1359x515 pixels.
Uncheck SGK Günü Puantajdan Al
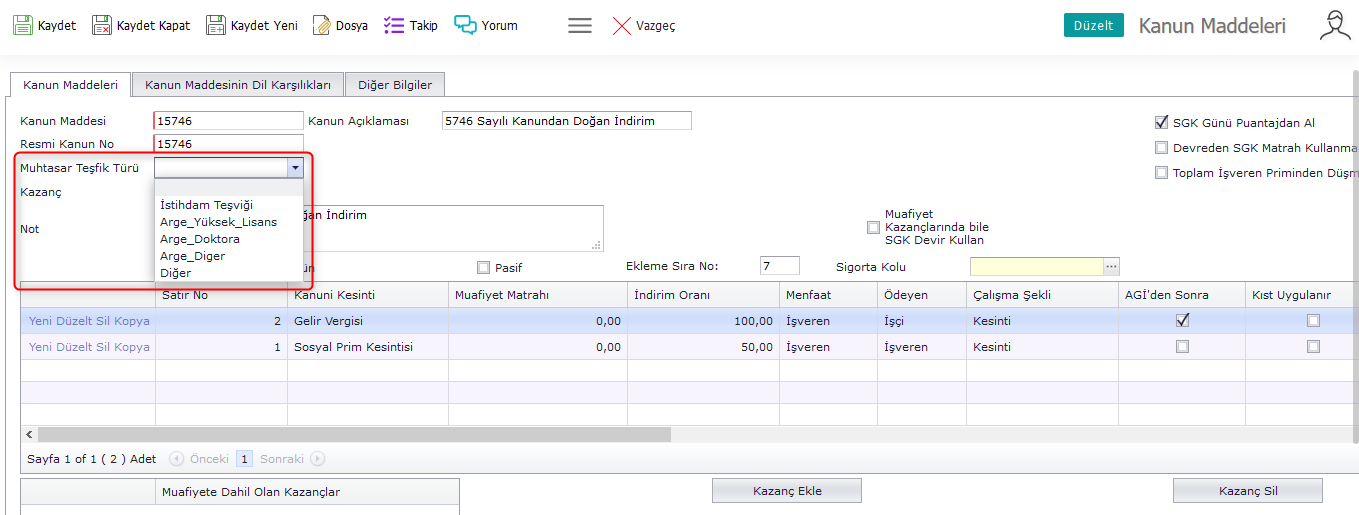coord(1161,123)
